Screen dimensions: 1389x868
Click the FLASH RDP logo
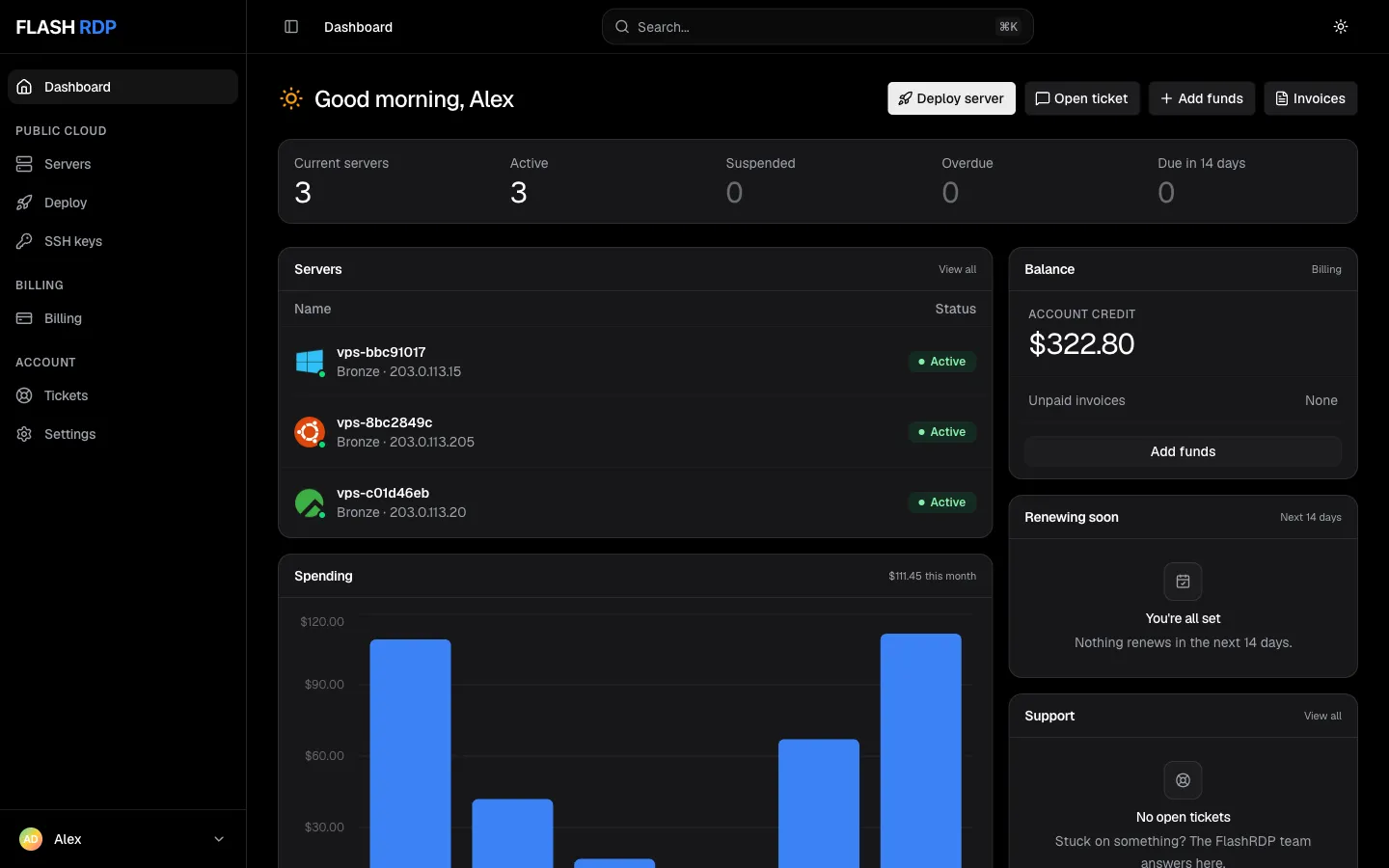click(67, 27)
